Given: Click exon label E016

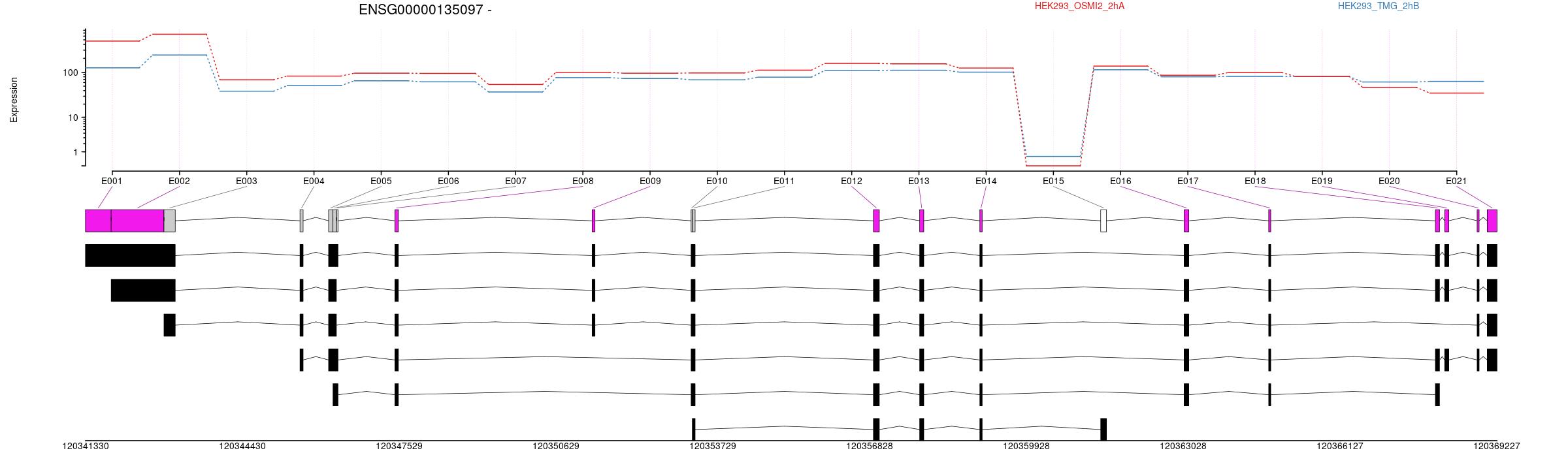Looking at the screenshot, I should [x=1120, y=181].
